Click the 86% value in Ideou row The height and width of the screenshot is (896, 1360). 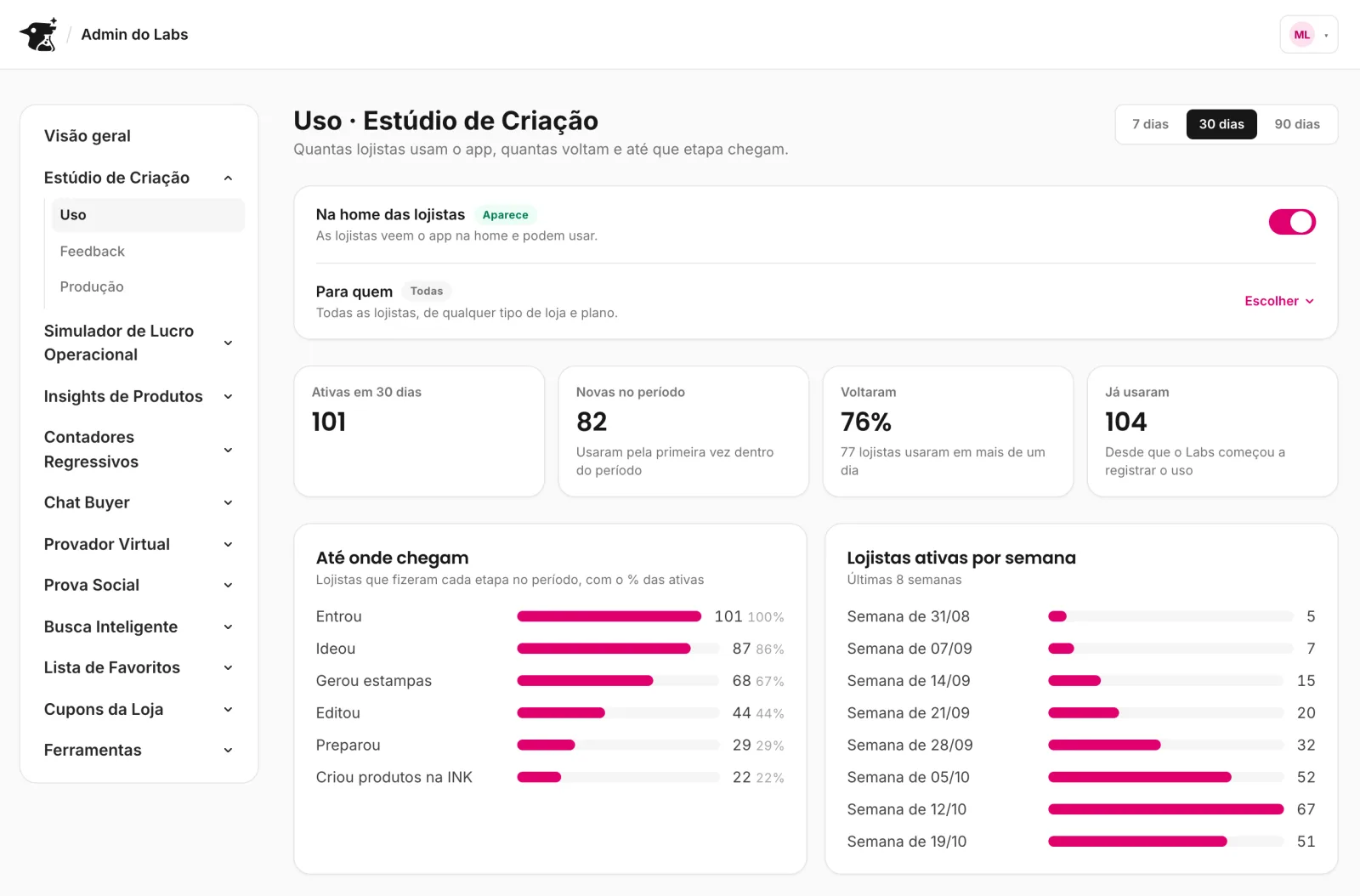pyautogui.click(x=770, y=649)
